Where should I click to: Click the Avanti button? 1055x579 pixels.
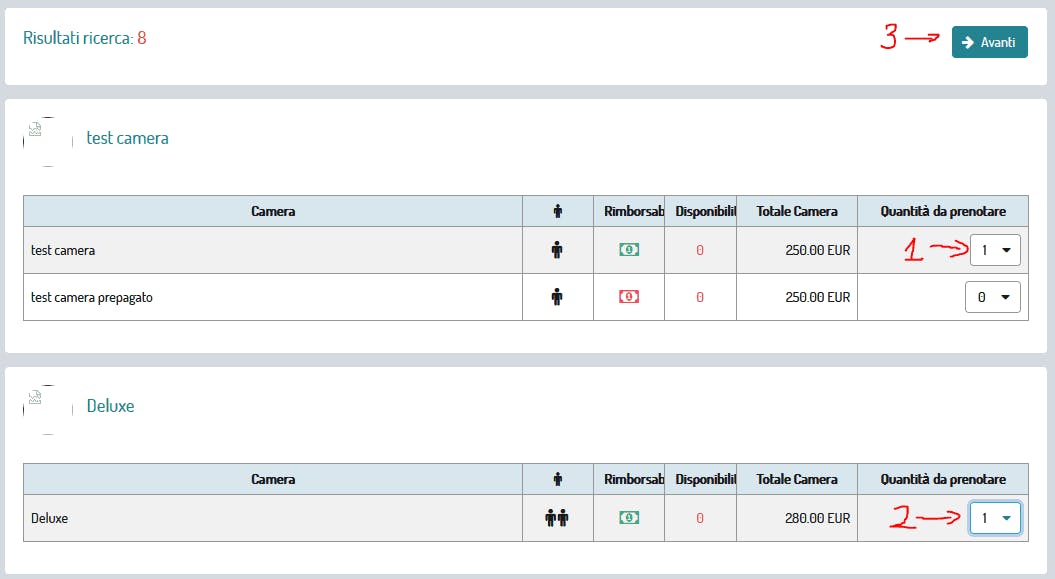click(x=989, y=42)
